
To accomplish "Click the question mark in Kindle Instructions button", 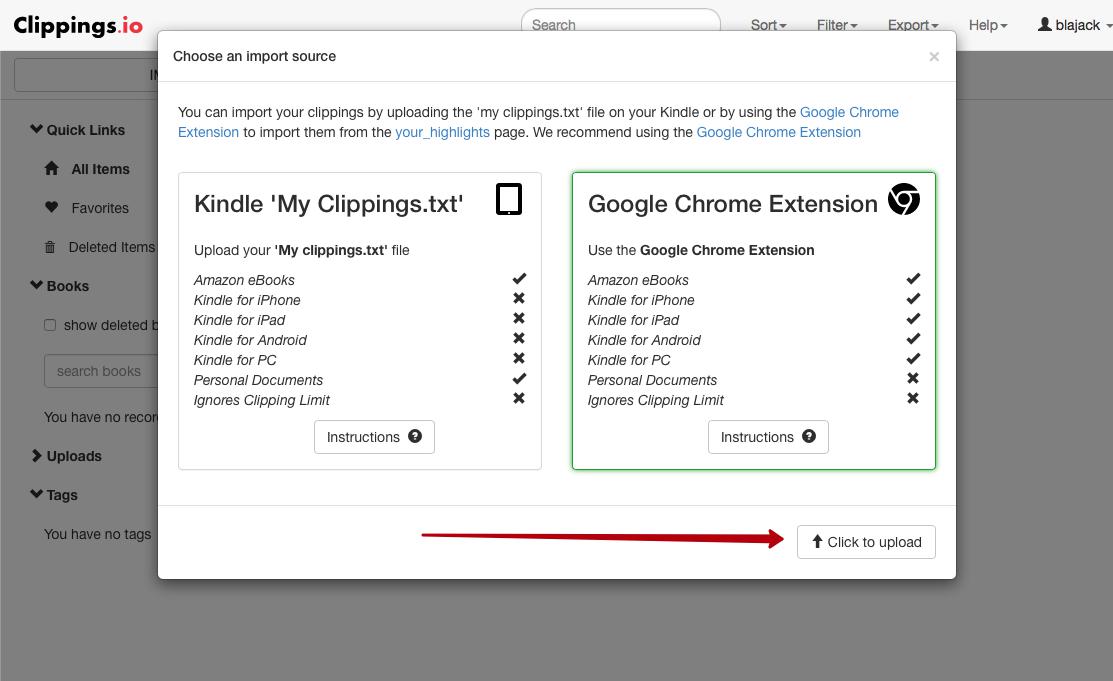I will tap(415, 437).
